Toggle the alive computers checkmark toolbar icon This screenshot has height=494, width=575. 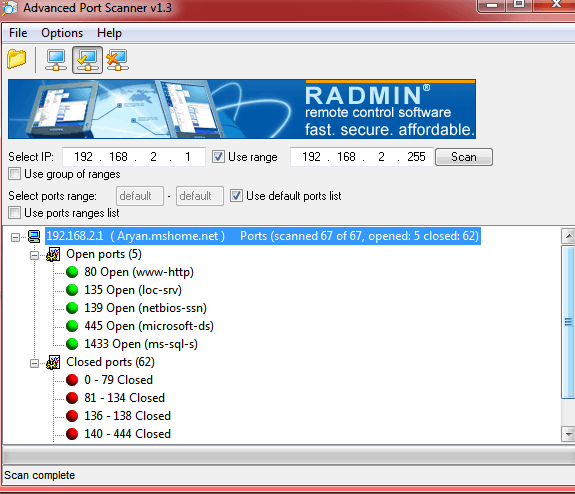[x=87, y=60]
